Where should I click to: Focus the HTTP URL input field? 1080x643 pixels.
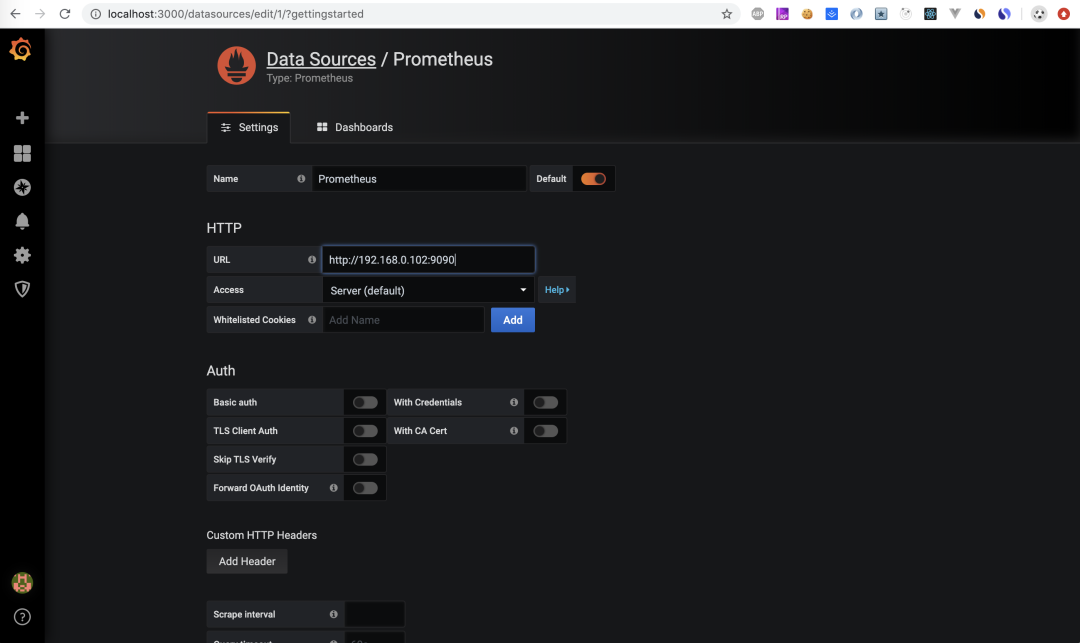(428, 260)
